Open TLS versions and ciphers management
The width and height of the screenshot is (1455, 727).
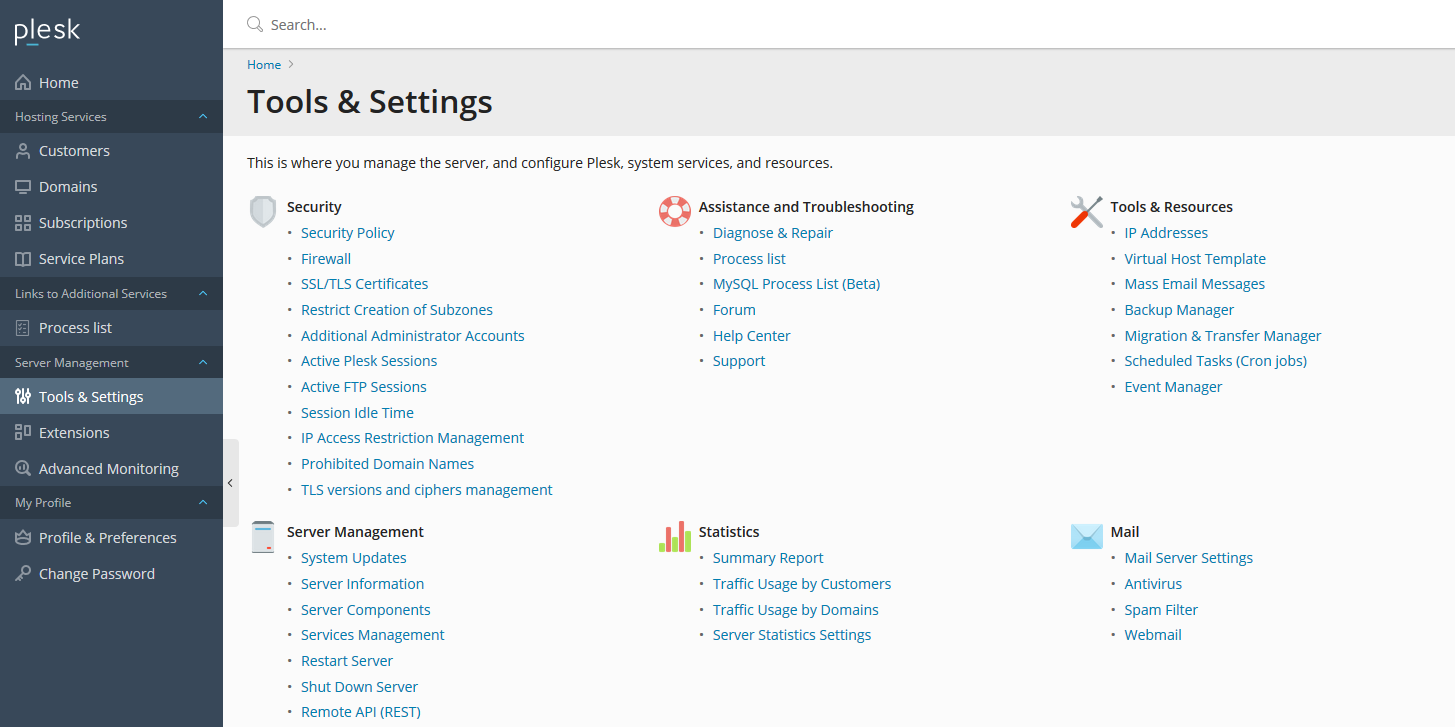[x=427, y=490]
